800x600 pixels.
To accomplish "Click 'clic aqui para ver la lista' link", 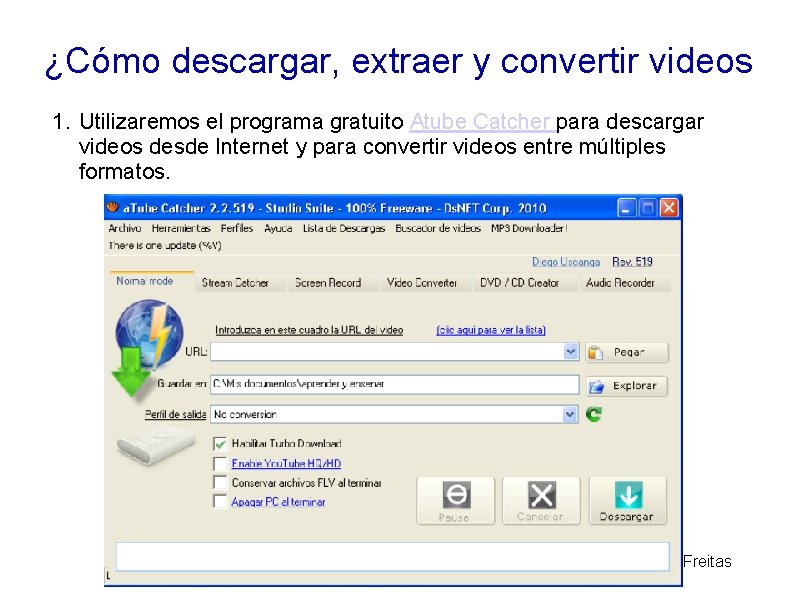I will (491, 330).
